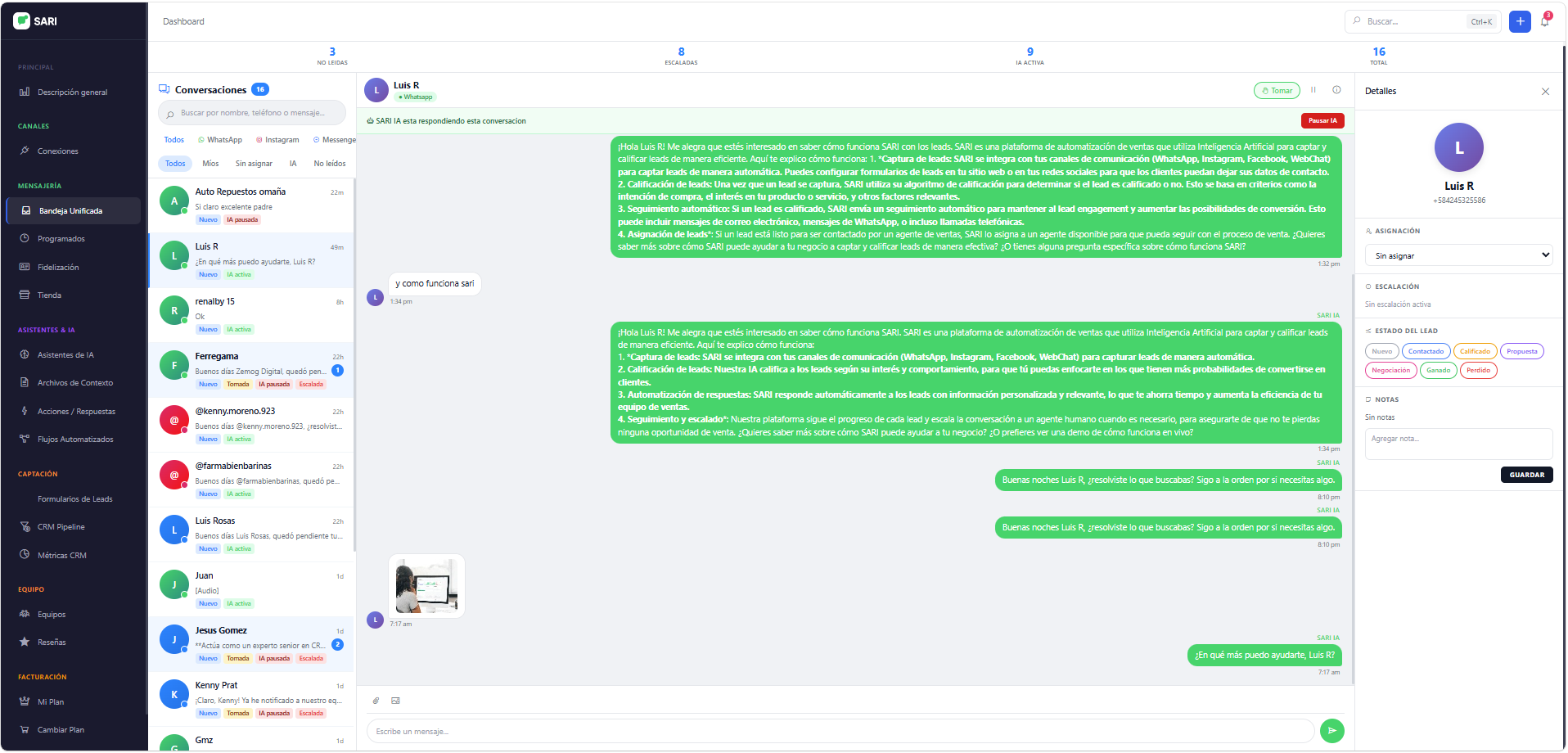Open the notifications bell

click(1545, 21)
